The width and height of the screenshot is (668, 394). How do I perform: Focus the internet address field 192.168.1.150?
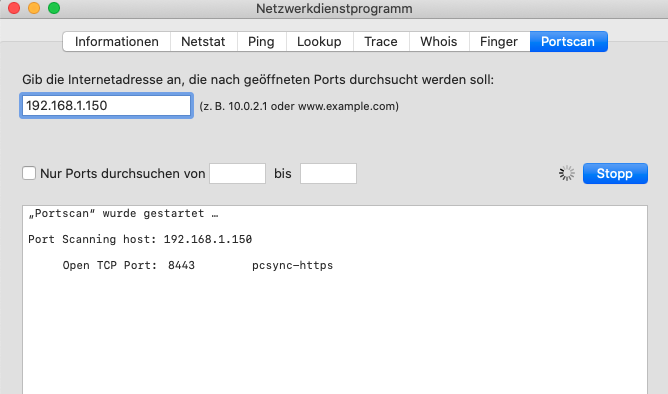106,106
